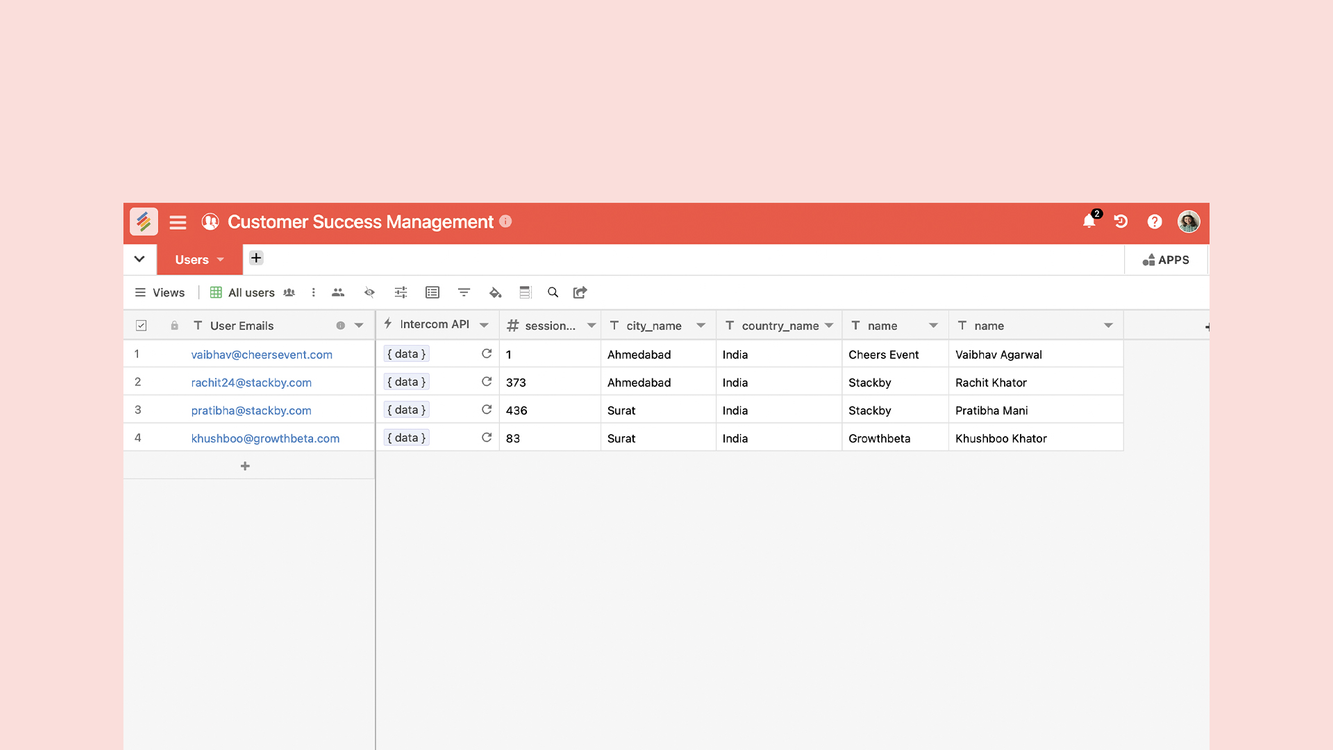Toggle the select all rows checkbox
Image resolution: width=1333 pixels, height=750 pixels.
[141, 326]
